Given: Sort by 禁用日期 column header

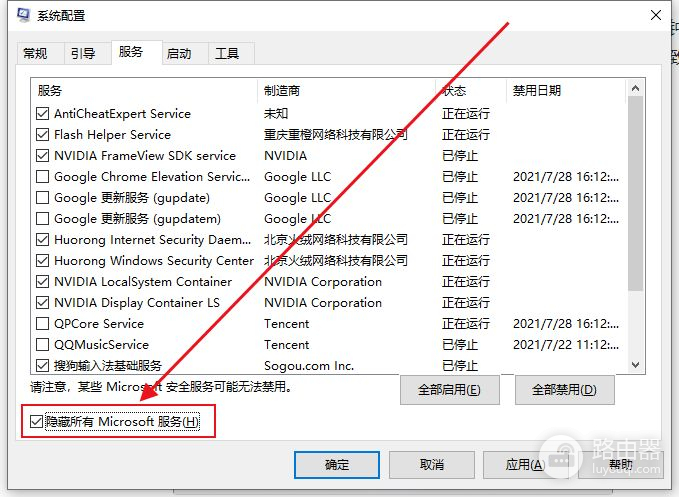Looking at the screenshot, I should (x=566, y=91).
